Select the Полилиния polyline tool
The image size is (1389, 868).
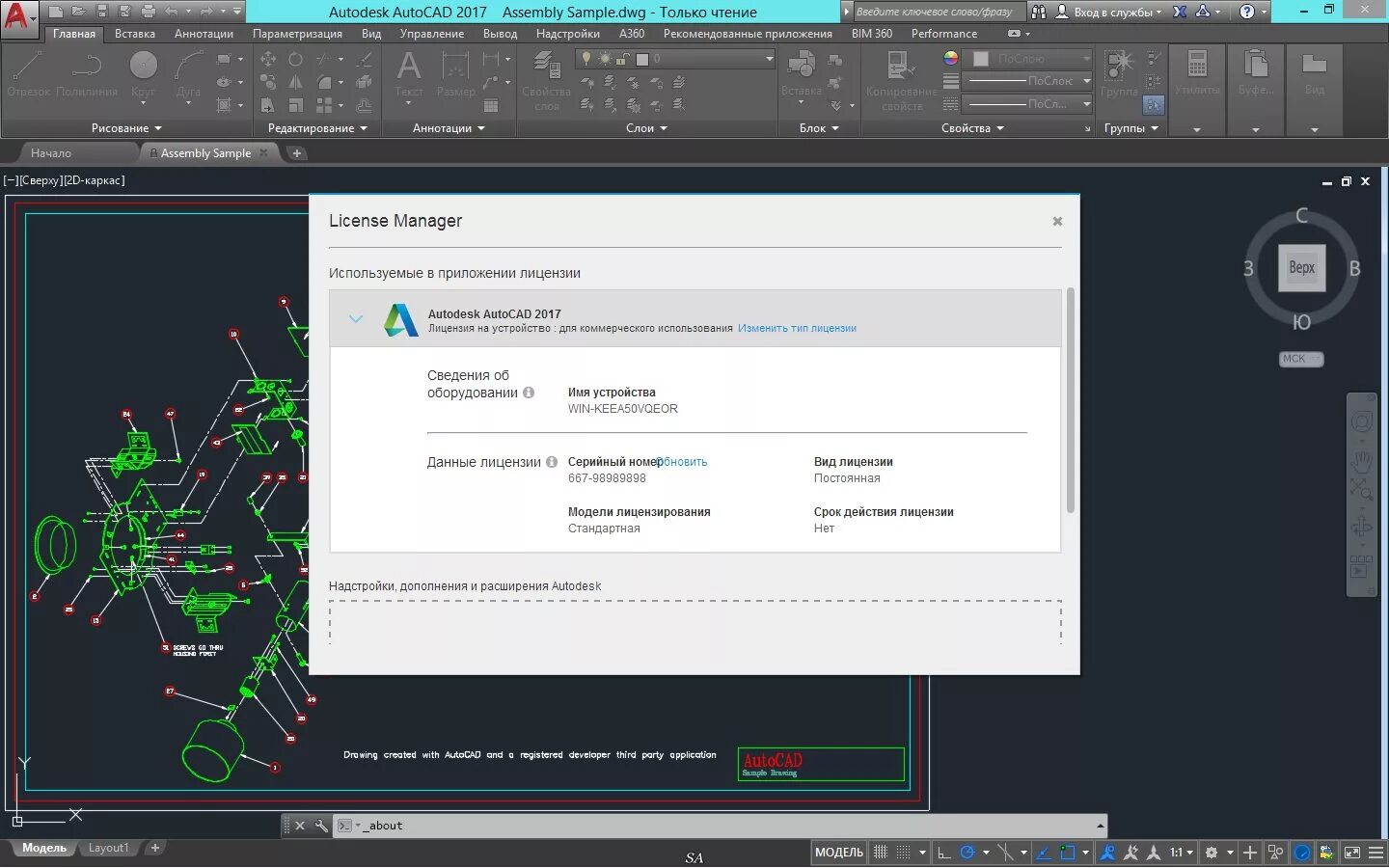(x=87, y=75)
